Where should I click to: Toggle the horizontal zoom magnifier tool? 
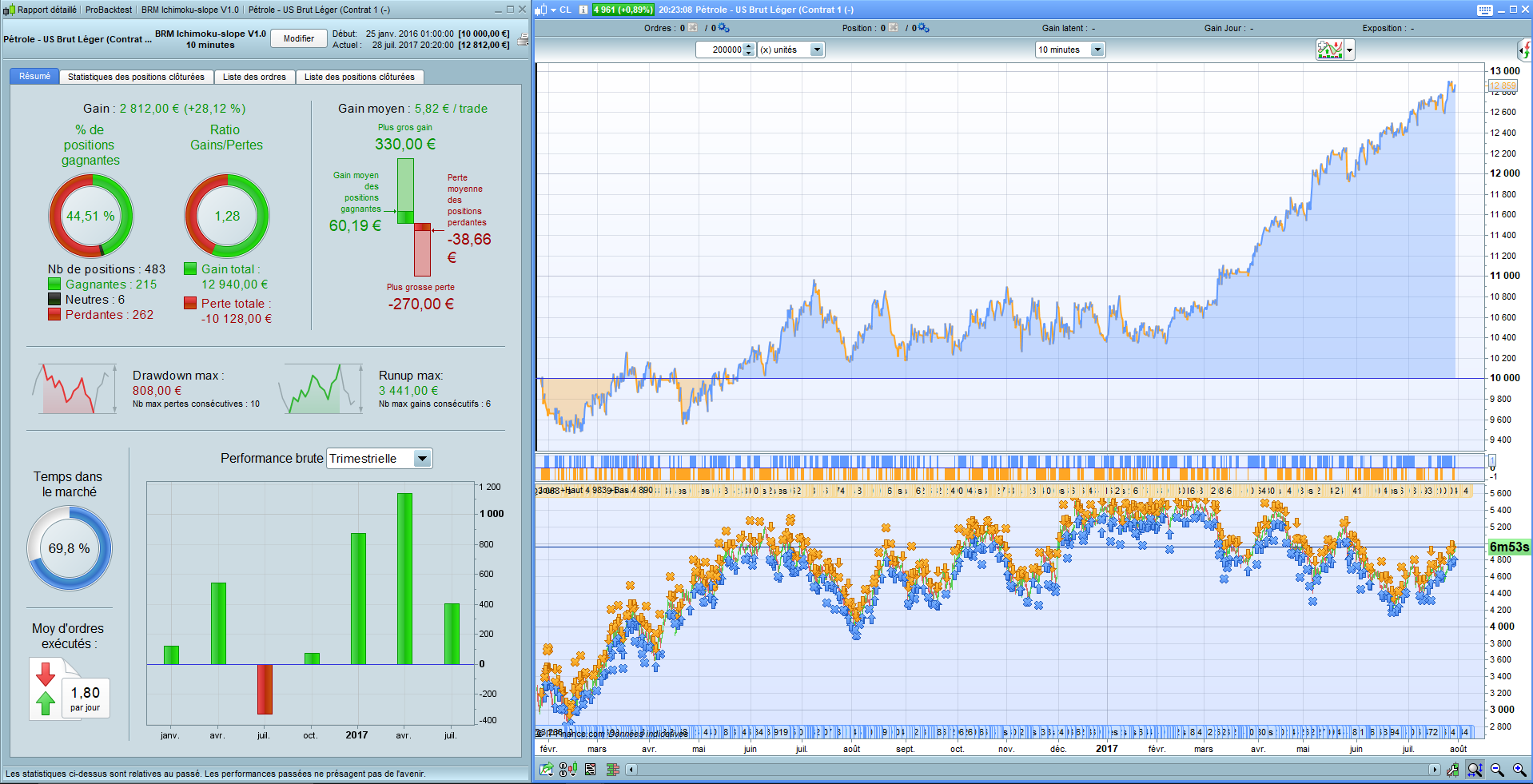click(1475, 770)
